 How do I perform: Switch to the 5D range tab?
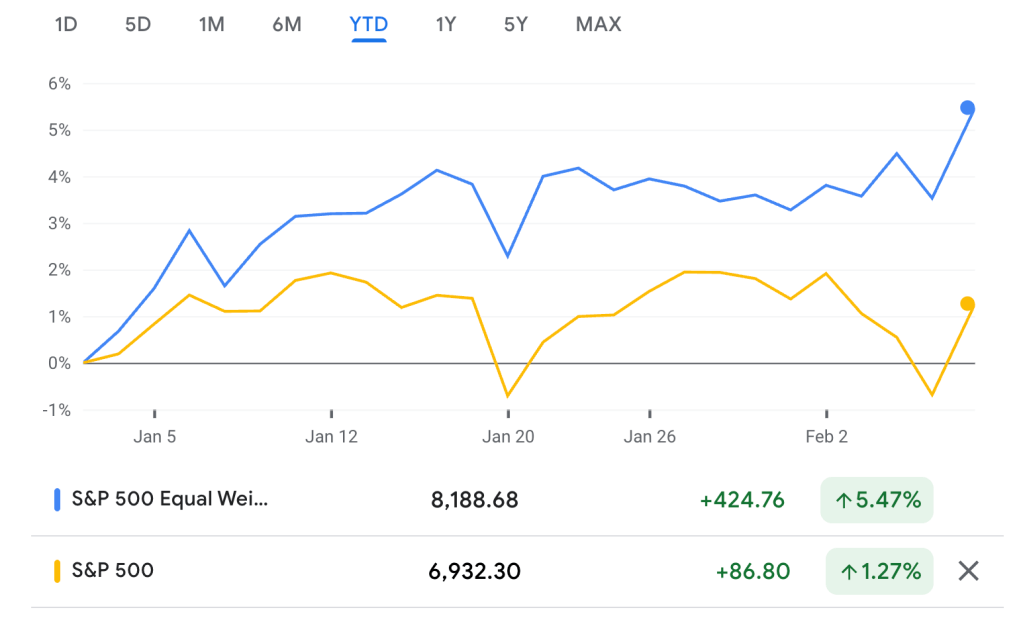pos(138,24)
